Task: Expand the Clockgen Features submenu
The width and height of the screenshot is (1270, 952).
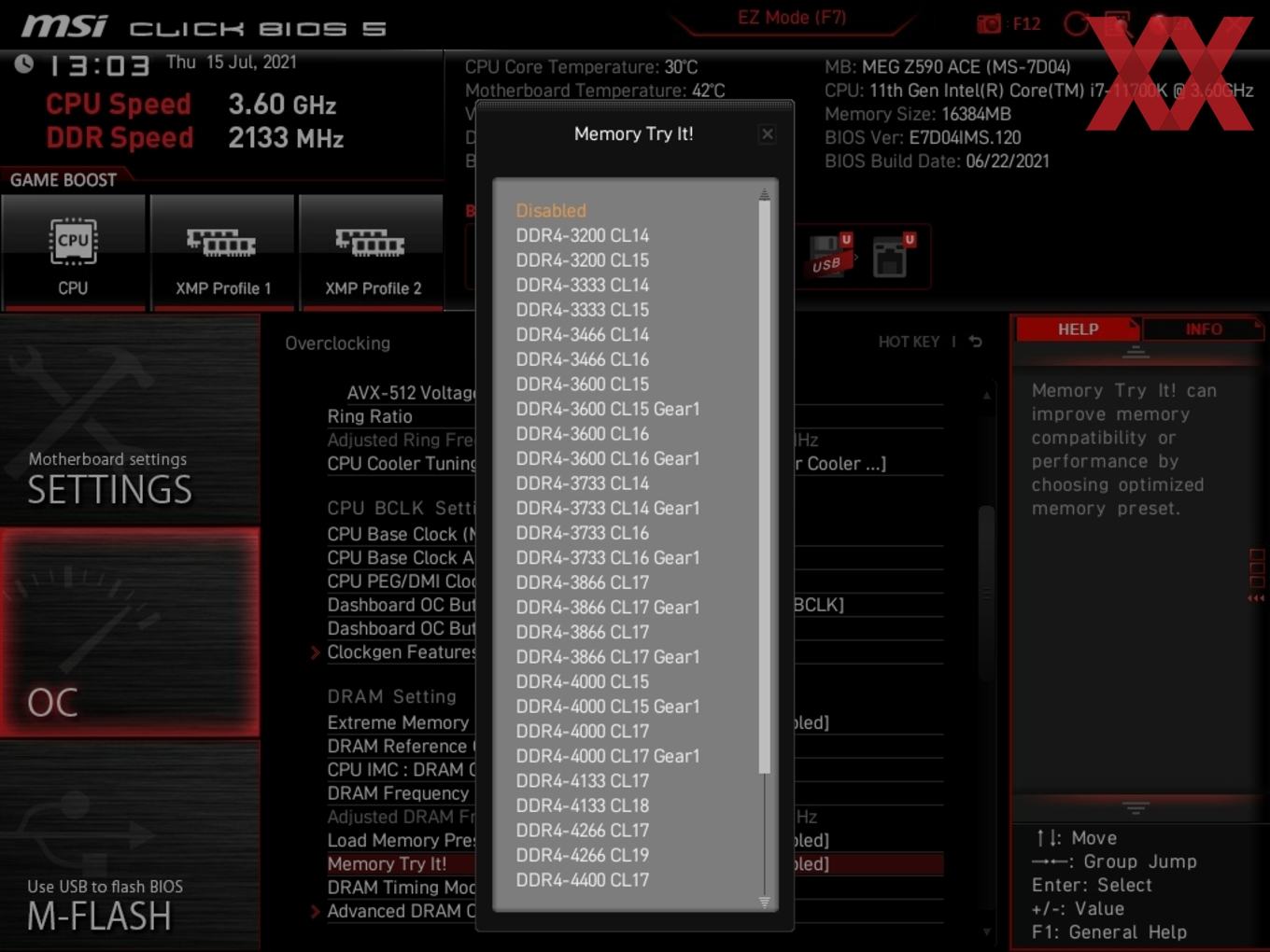Action: point(402,652)
